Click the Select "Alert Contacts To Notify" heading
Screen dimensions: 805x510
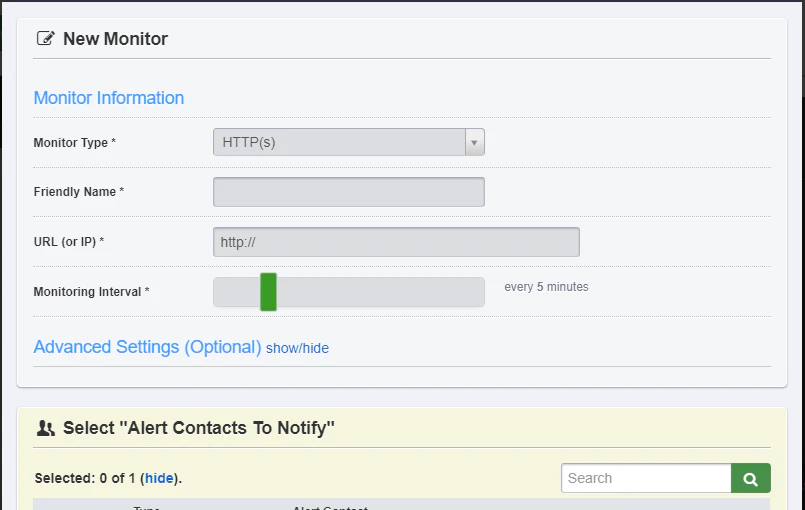[199, 428]
